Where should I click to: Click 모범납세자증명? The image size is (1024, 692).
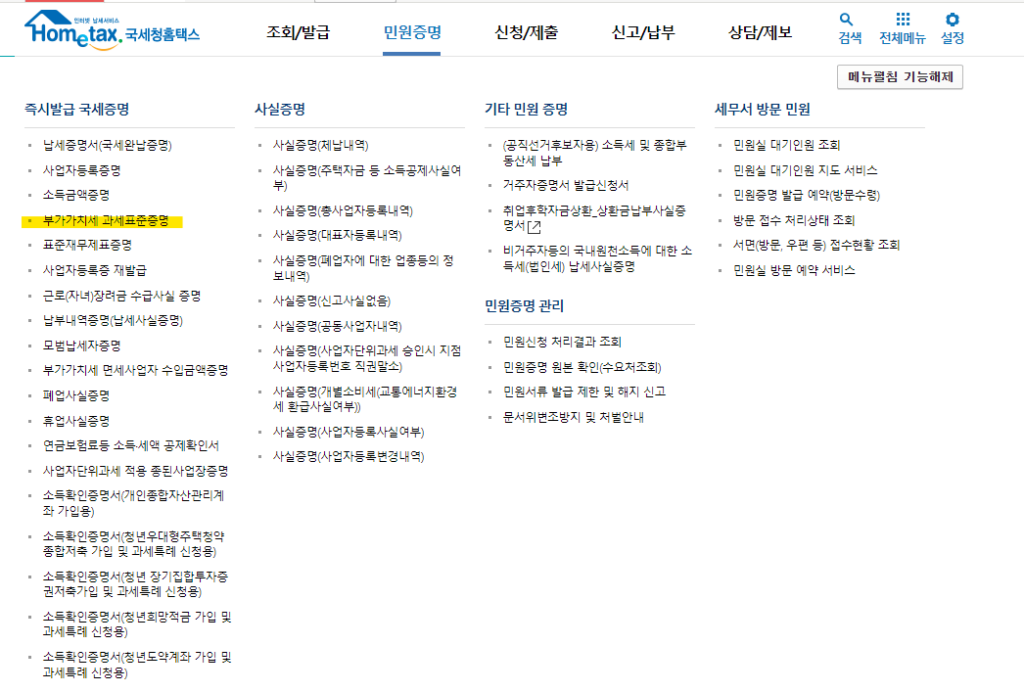[x=82, y=345]
